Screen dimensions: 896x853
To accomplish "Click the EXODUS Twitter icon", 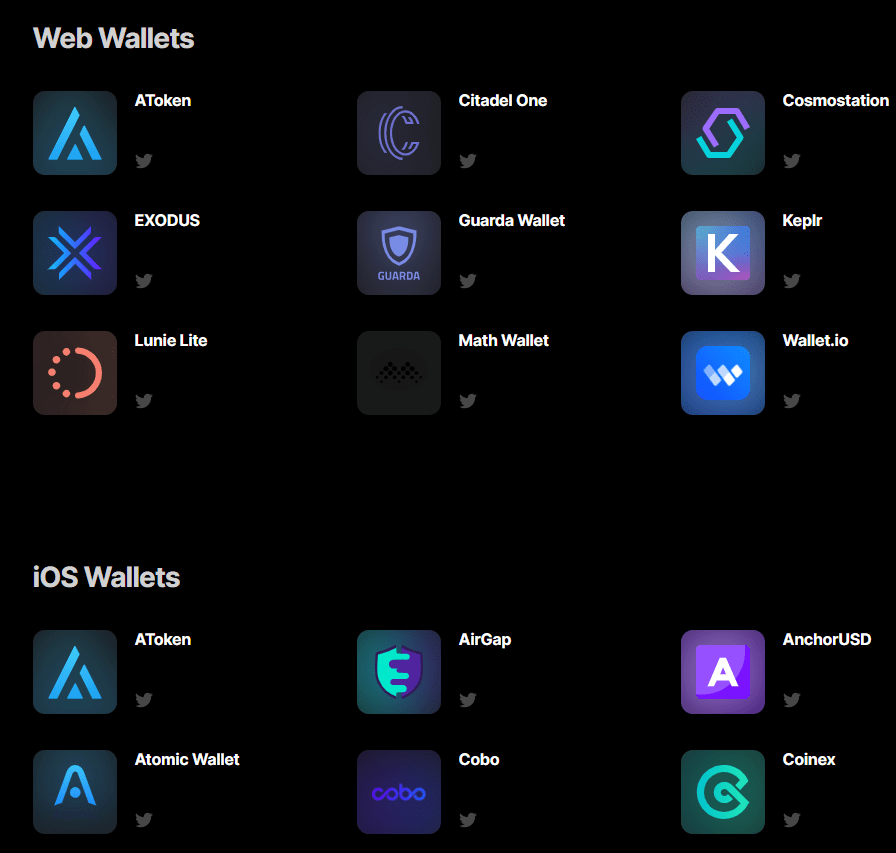I will click(144, 281).
